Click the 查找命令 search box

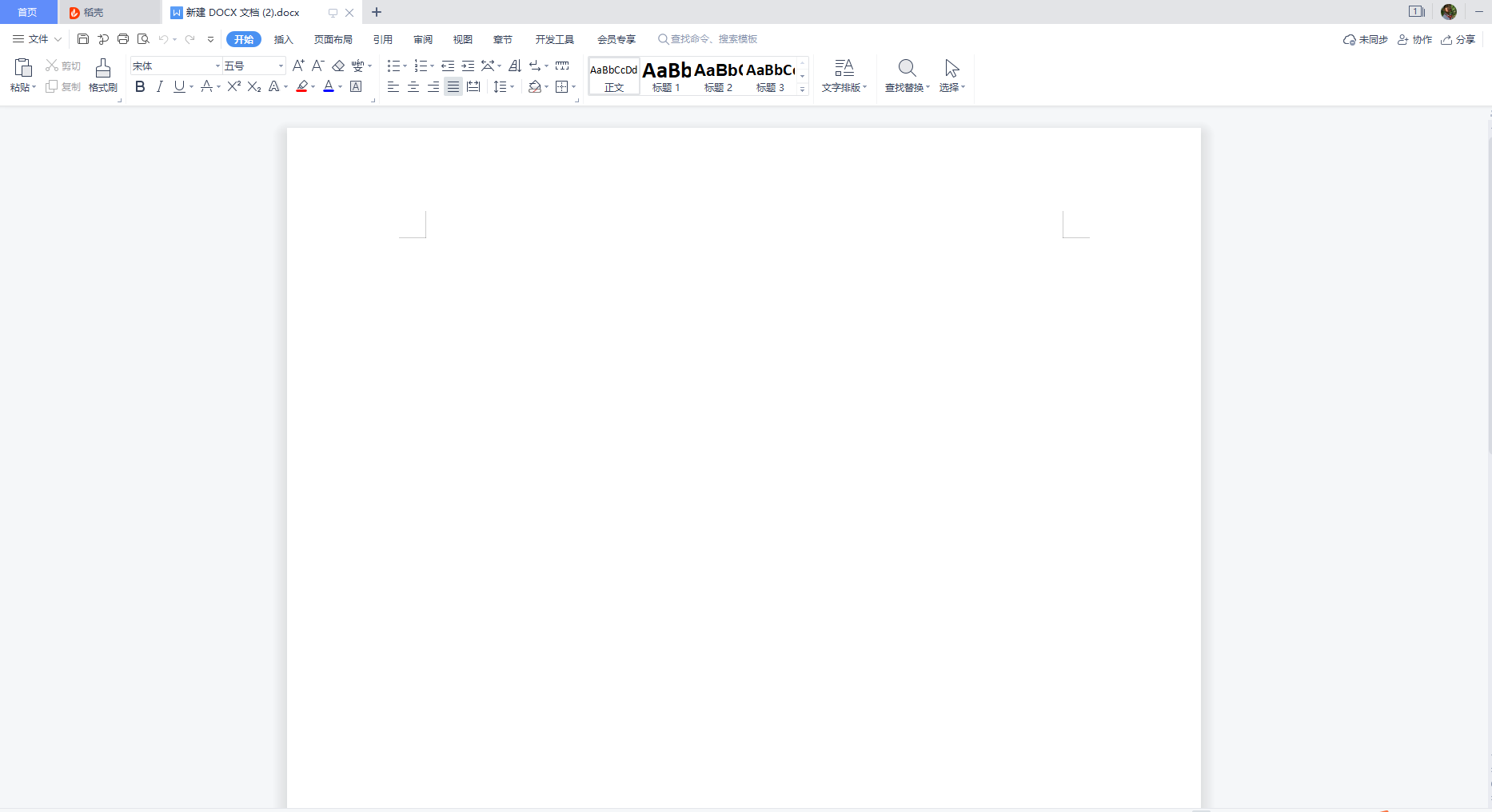pos(708,39)
